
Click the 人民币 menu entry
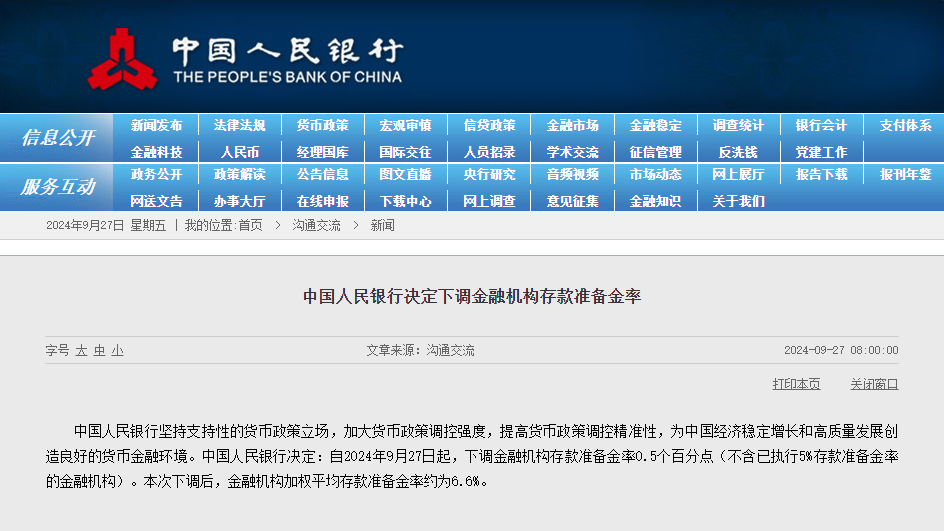click(x=239, y=152)
